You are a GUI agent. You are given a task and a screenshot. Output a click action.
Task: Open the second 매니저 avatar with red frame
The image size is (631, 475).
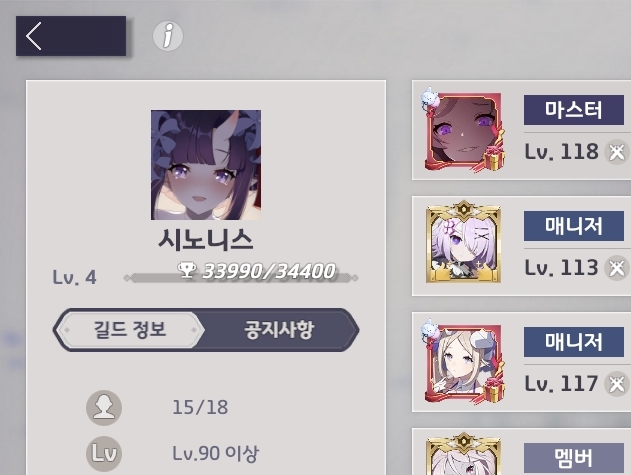[x=463, y=362]
